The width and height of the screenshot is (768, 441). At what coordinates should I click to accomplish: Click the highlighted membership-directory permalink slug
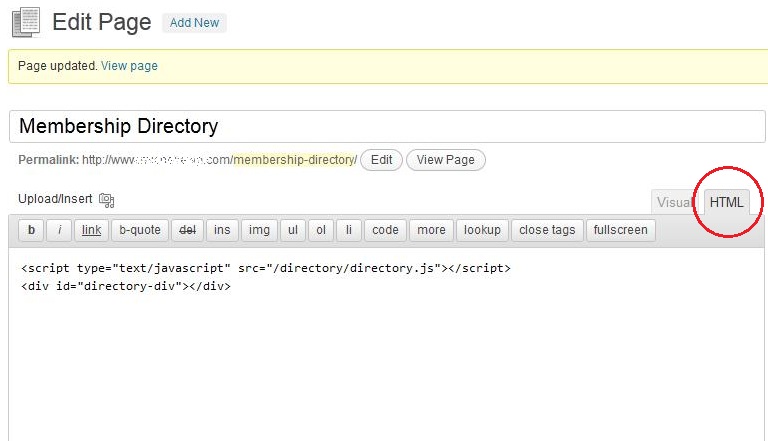point(294,160)
